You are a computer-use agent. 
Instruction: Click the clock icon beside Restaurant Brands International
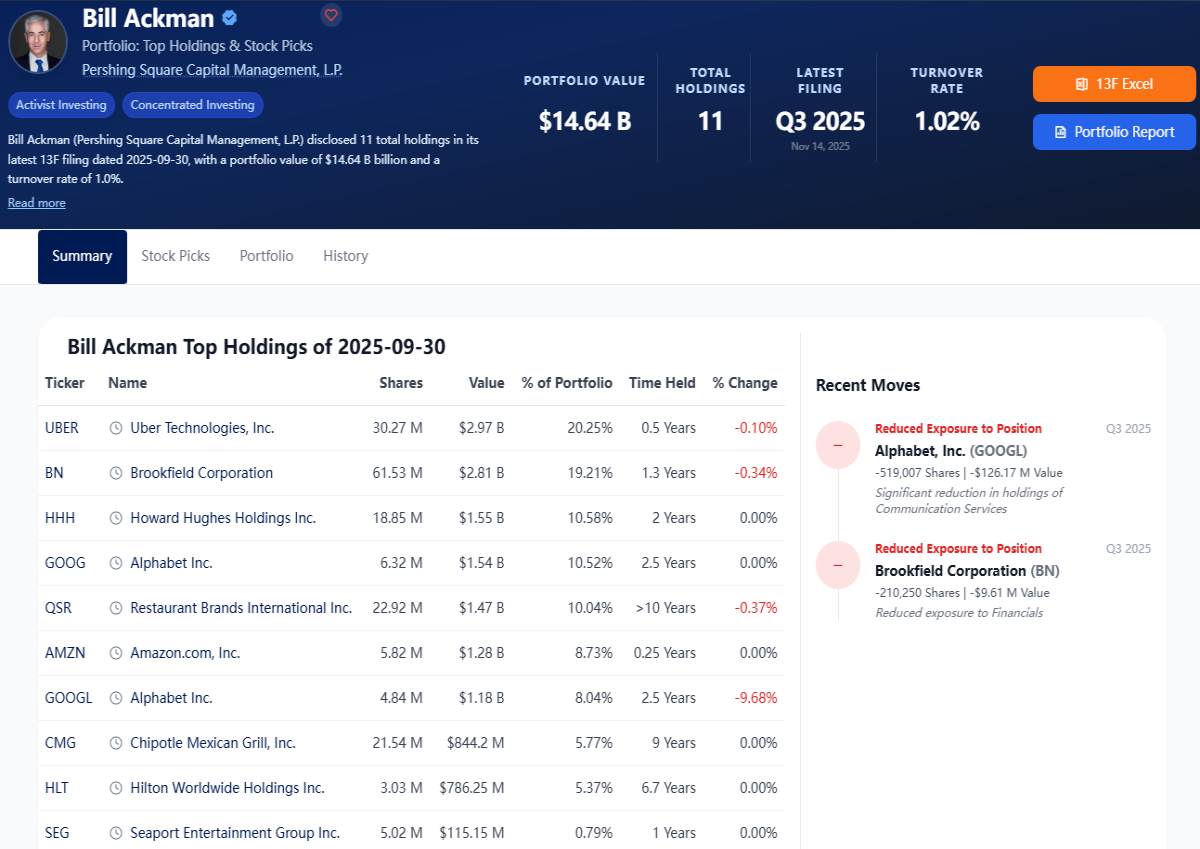[x=116, y=608]
